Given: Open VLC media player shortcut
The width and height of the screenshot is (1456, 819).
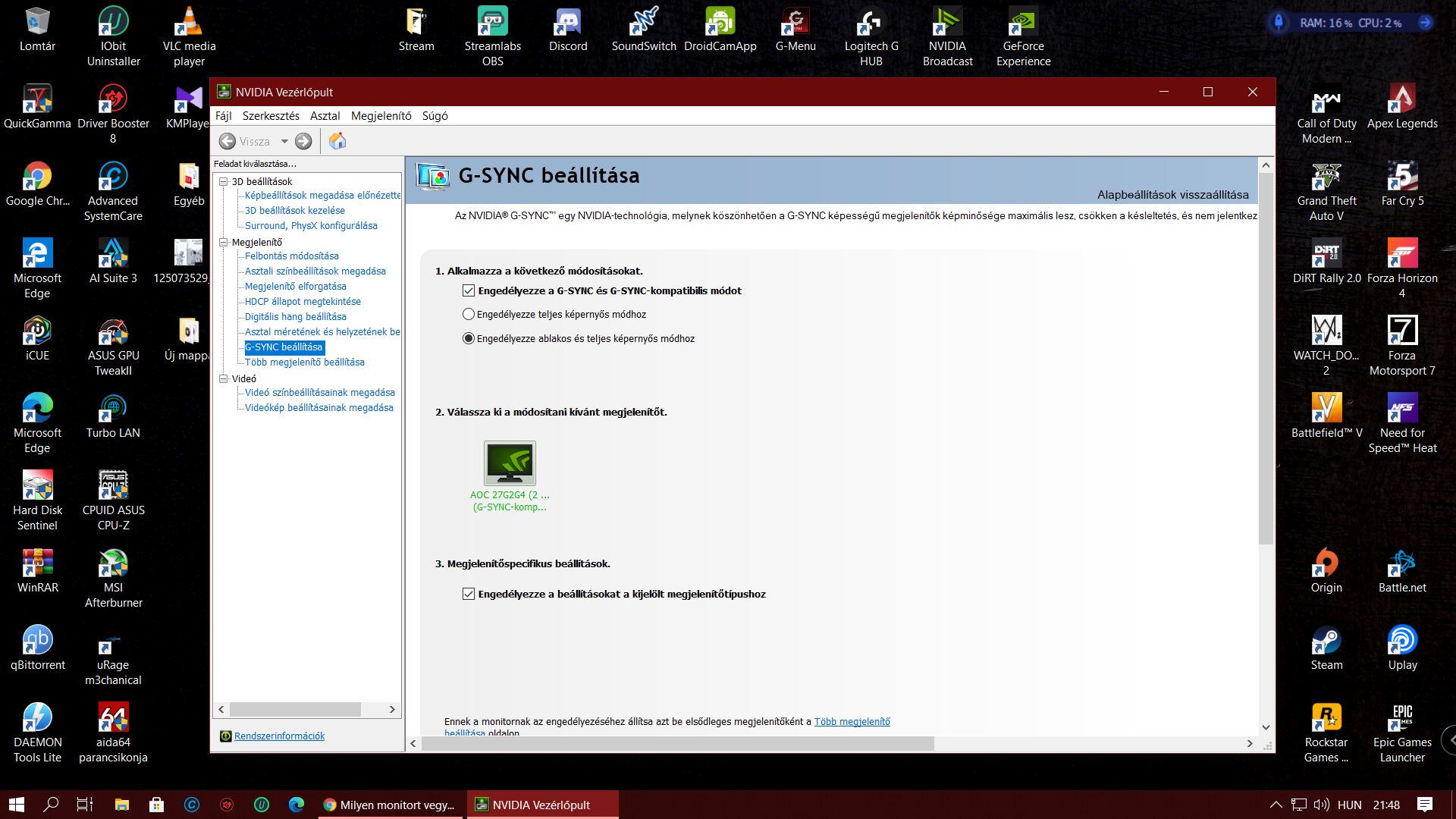Looking at the screenshot, I should [x=189, y=36].
